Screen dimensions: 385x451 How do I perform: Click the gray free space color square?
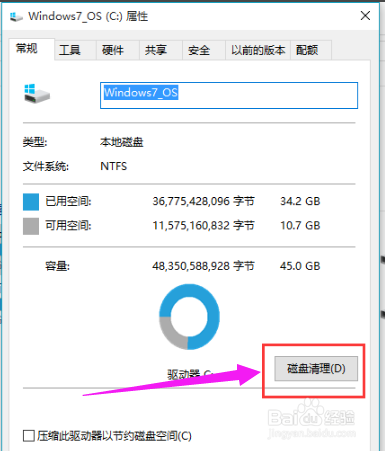(31, 226)
